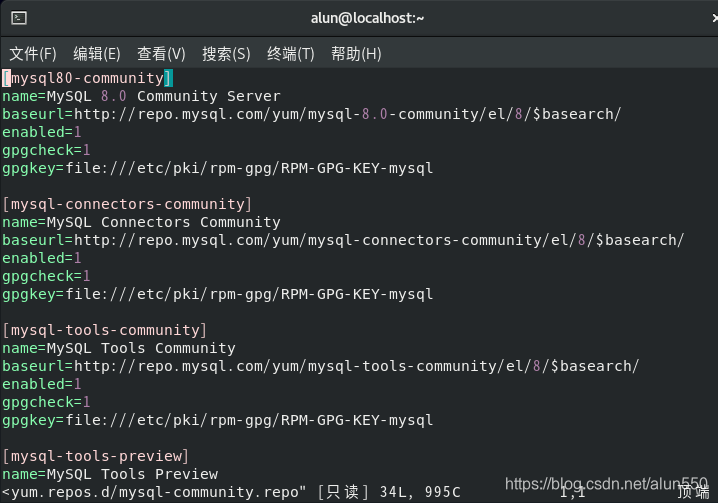This screenshot has height=503, width=718.
Task: Click the [mysql-tools-community] section header
Action: click(x=104, y=330)
